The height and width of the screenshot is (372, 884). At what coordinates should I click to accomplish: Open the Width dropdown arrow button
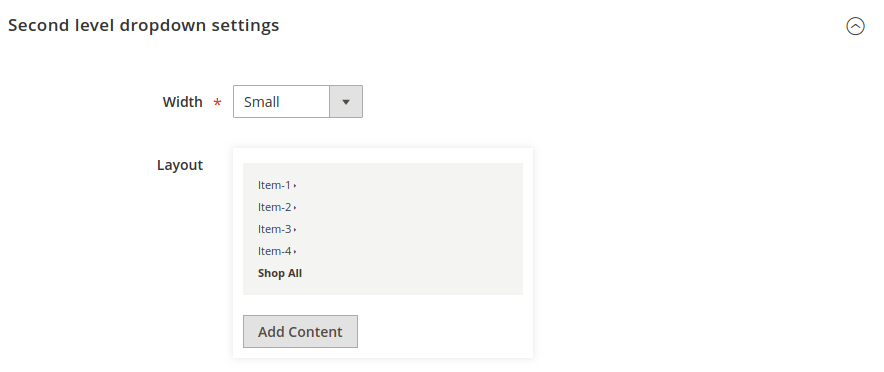tap(346, 102)
